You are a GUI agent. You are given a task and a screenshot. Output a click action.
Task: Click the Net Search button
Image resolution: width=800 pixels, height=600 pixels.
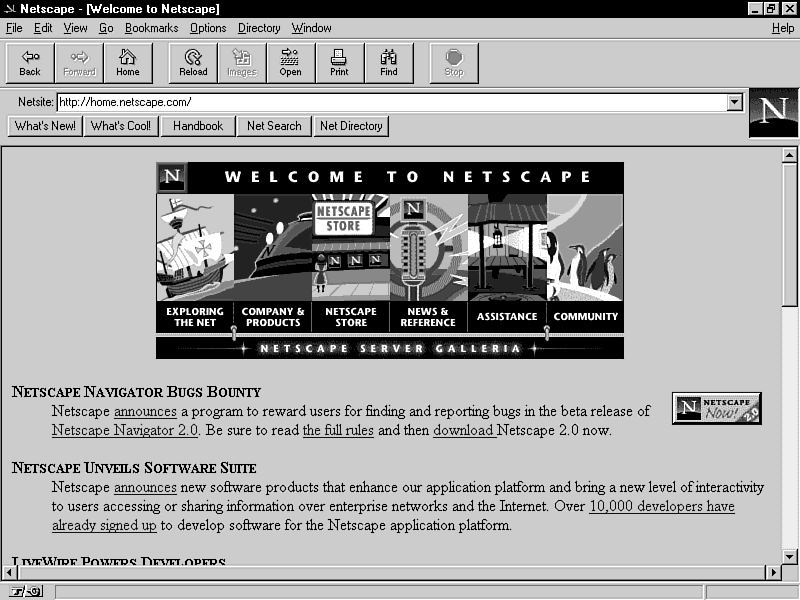[274, 126]
